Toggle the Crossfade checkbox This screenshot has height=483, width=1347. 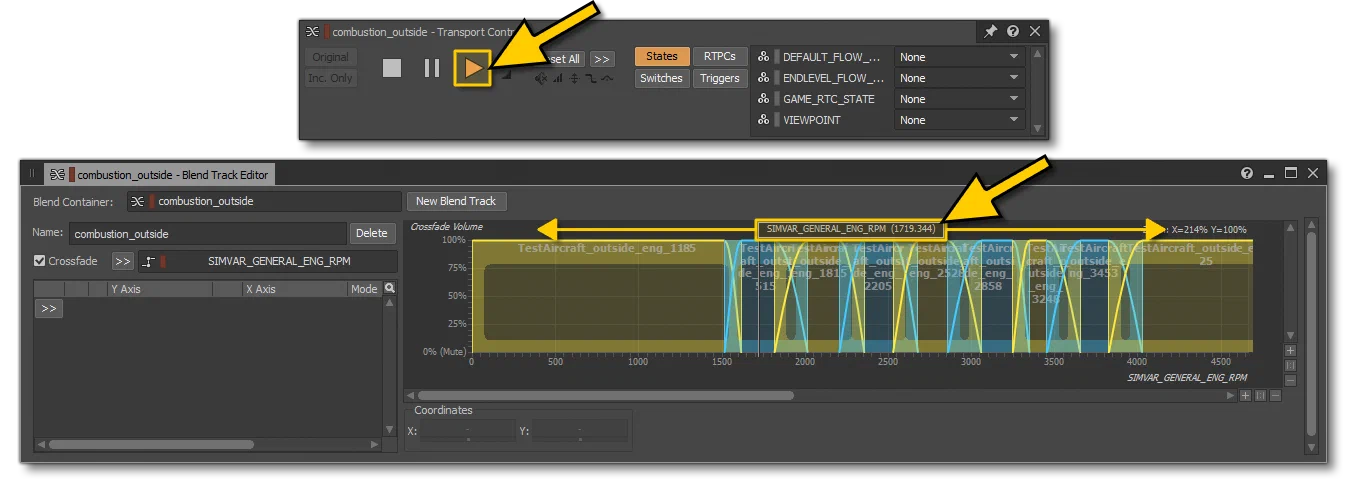click(40, 261)
